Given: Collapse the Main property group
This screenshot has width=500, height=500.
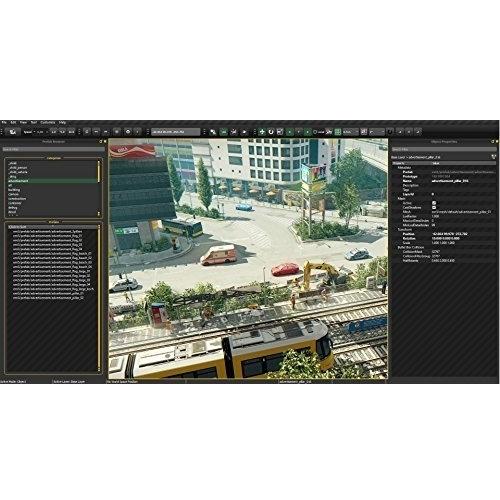Looking at the screenshot, I should tap(401, 198).
